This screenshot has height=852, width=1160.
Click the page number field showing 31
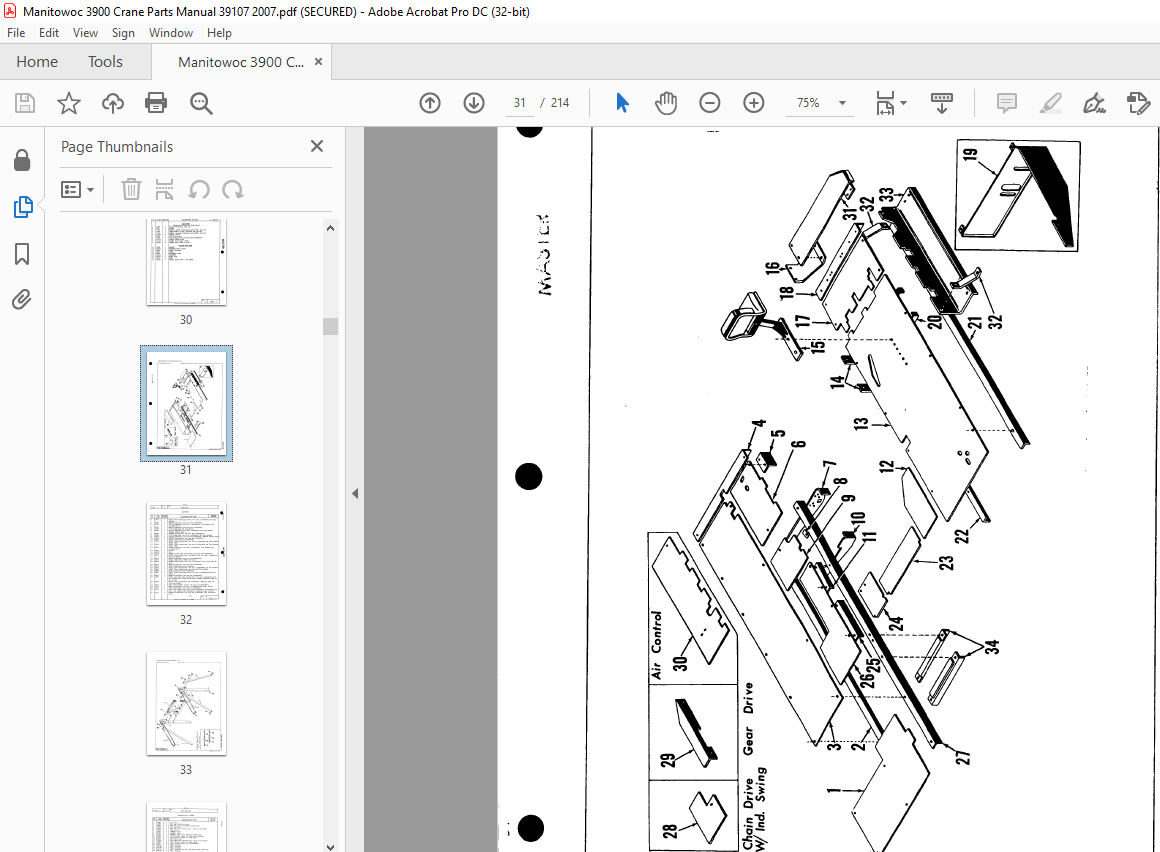[520, 103]
